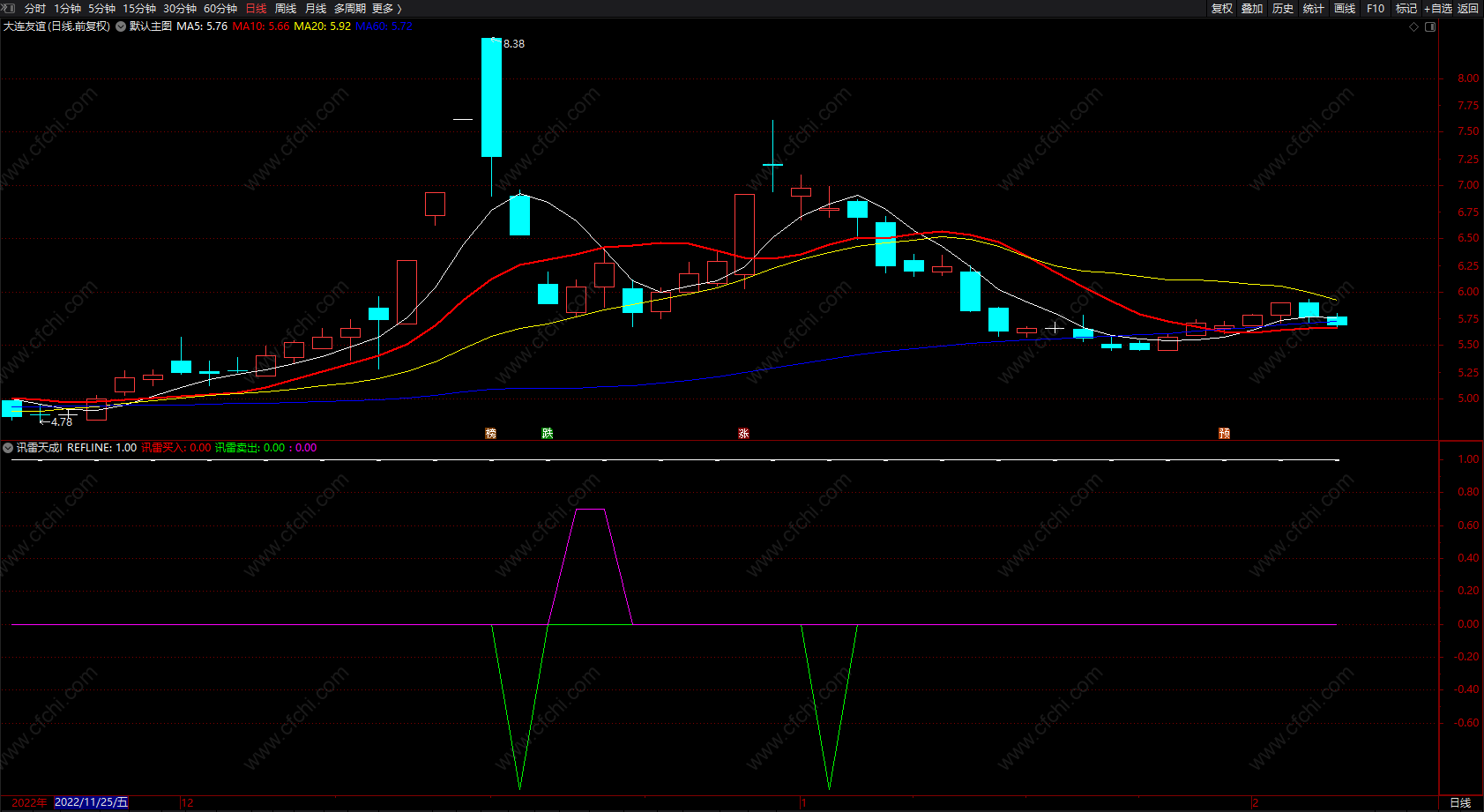Select the 60分钟 period tab
Screen dimensions: 1484x812
point(220,9)
